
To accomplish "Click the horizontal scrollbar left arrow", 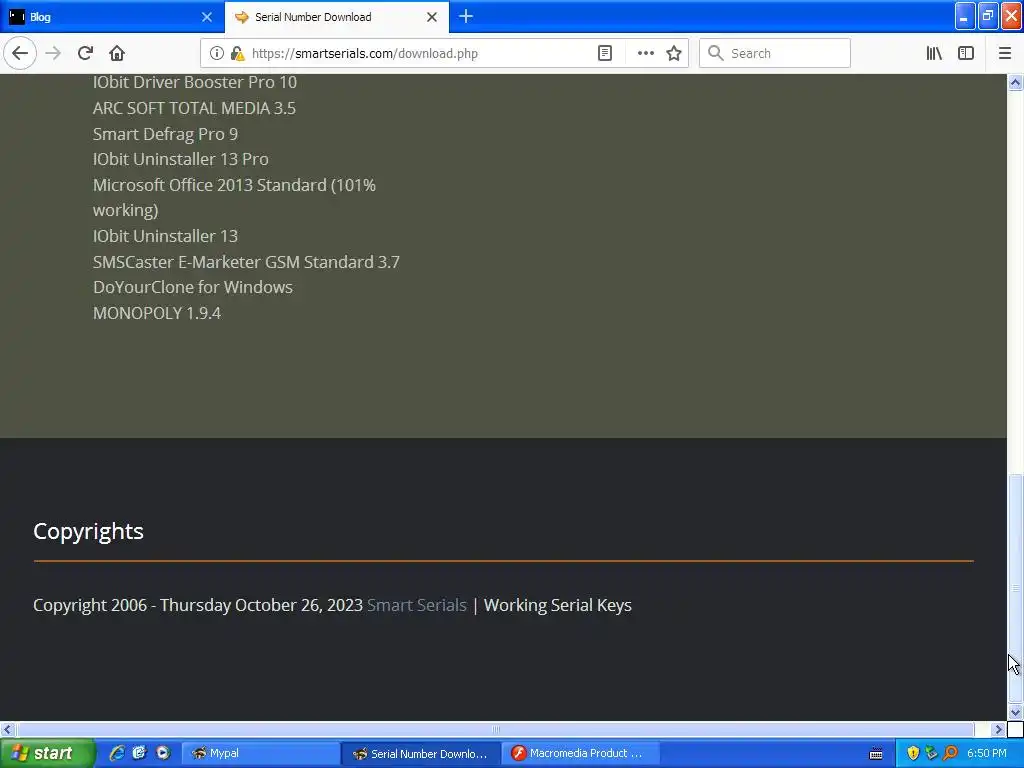I will (x=7, y=729).
